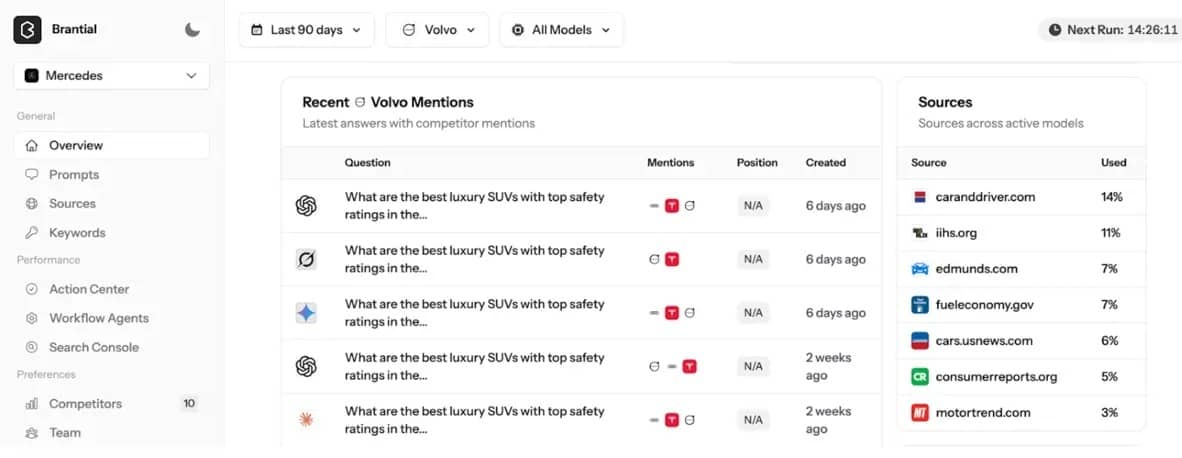Click the Source column header in Sources

pyautogui.click(x=929, y=163)
